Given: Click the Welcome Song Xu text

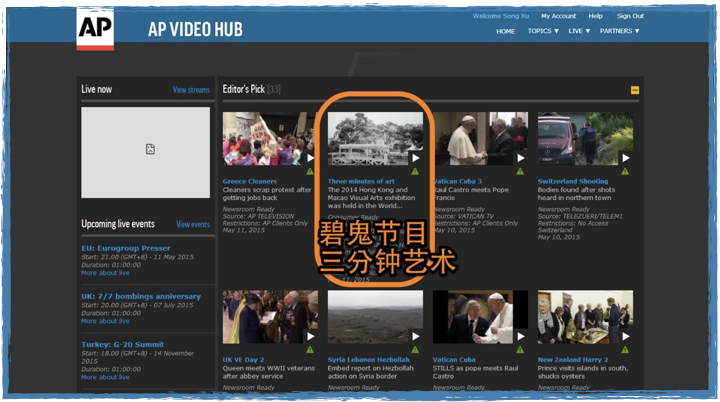Looking at the screenshot, I should (501, 16).
